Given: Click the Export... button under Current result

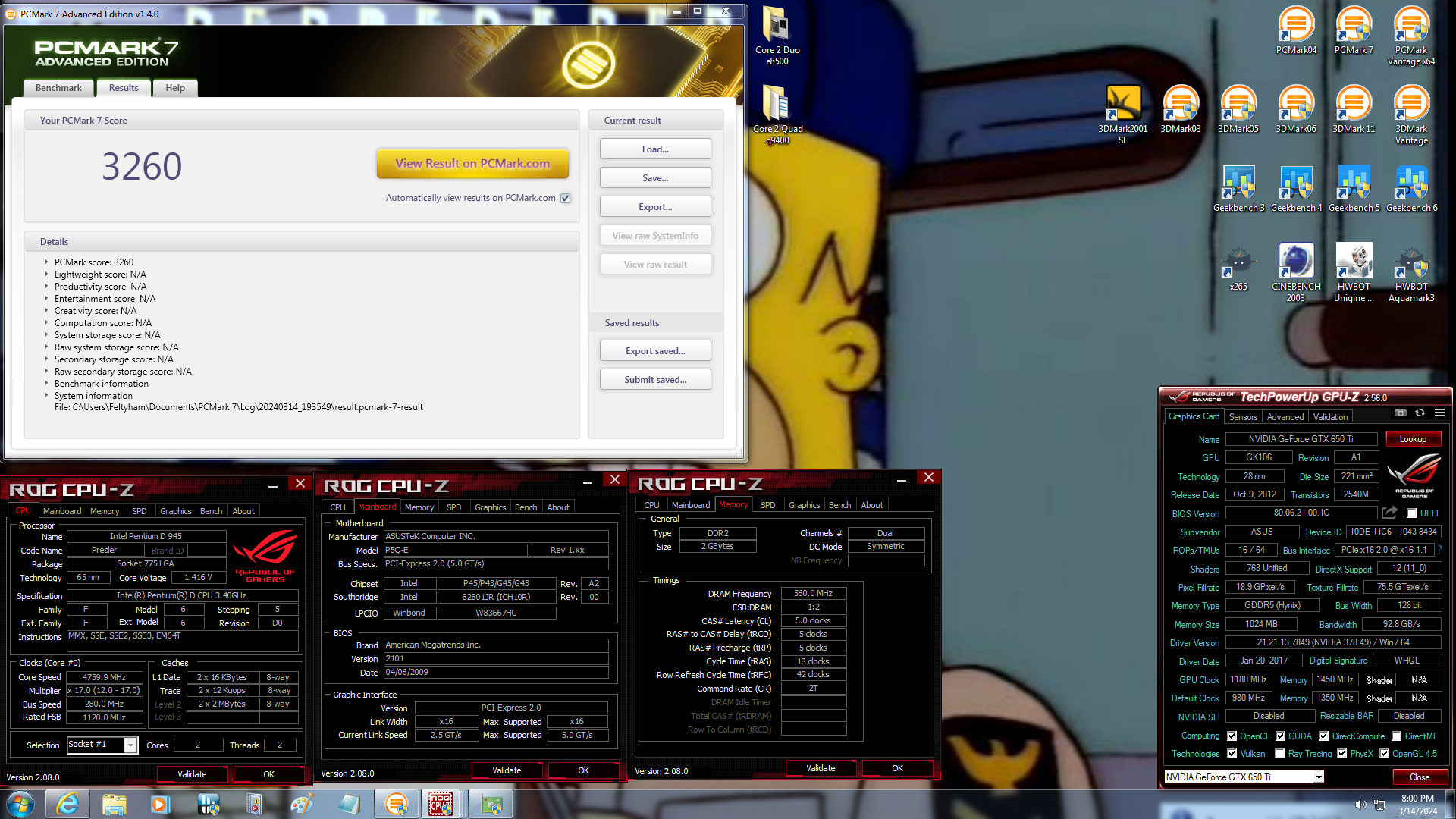Looking at the screenshot, I should pos(655,207).
